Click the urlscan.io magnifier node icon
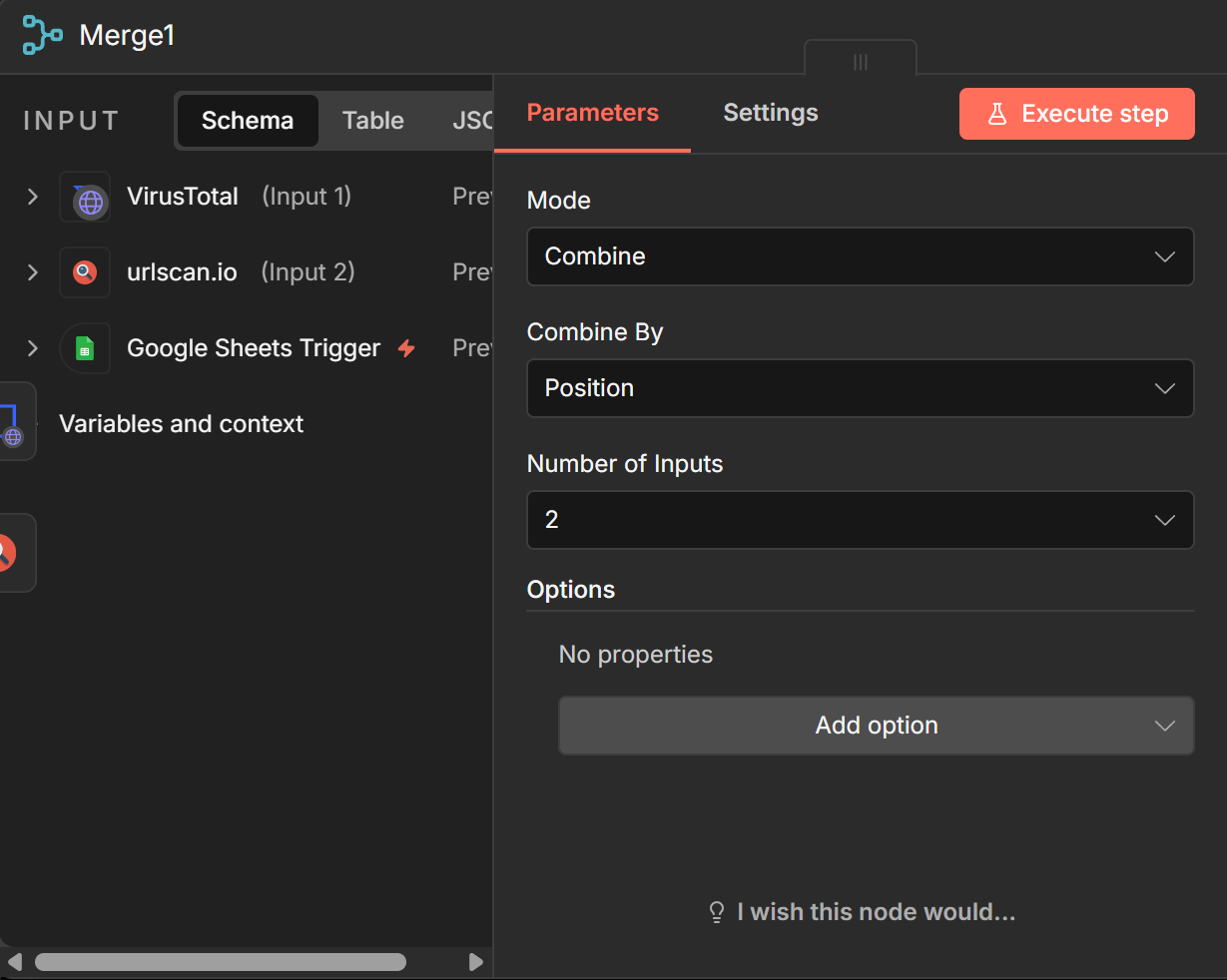 85,272
